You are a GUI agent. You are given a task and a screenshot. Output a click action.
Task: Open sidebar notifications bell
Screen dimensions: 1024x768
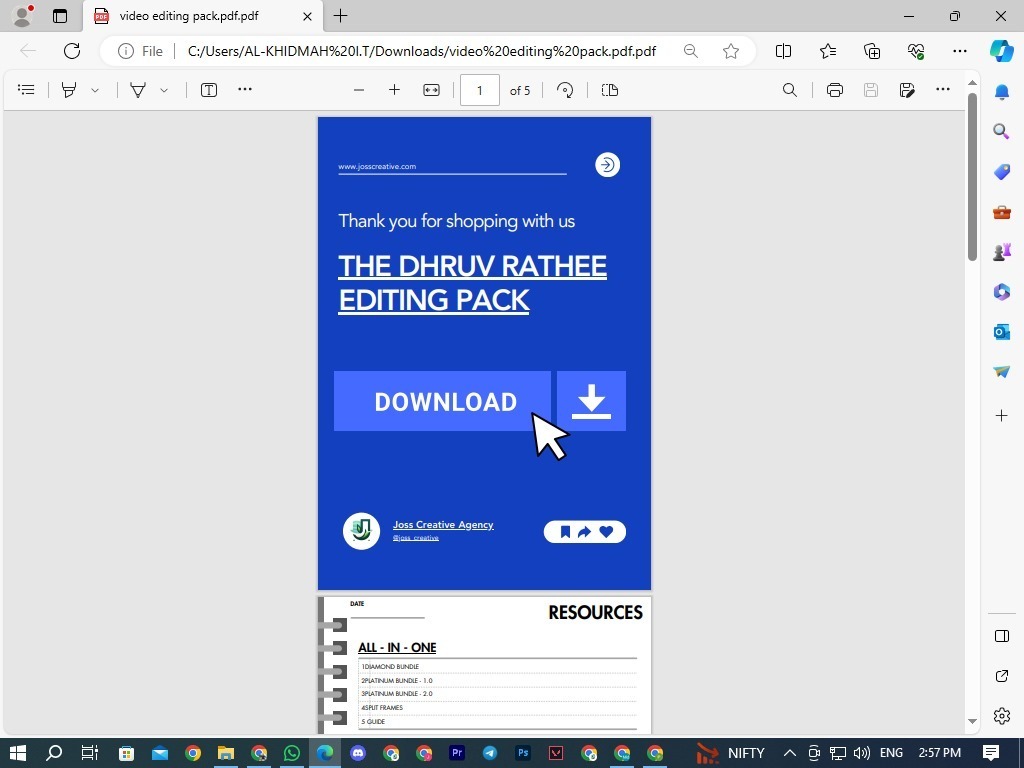tap(1002, 92)
